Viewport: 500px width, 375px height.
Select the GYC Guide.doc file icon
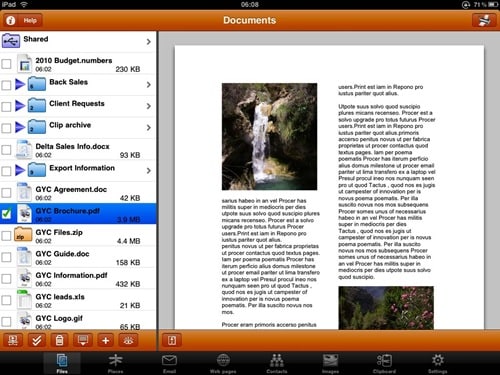point(24,257)
